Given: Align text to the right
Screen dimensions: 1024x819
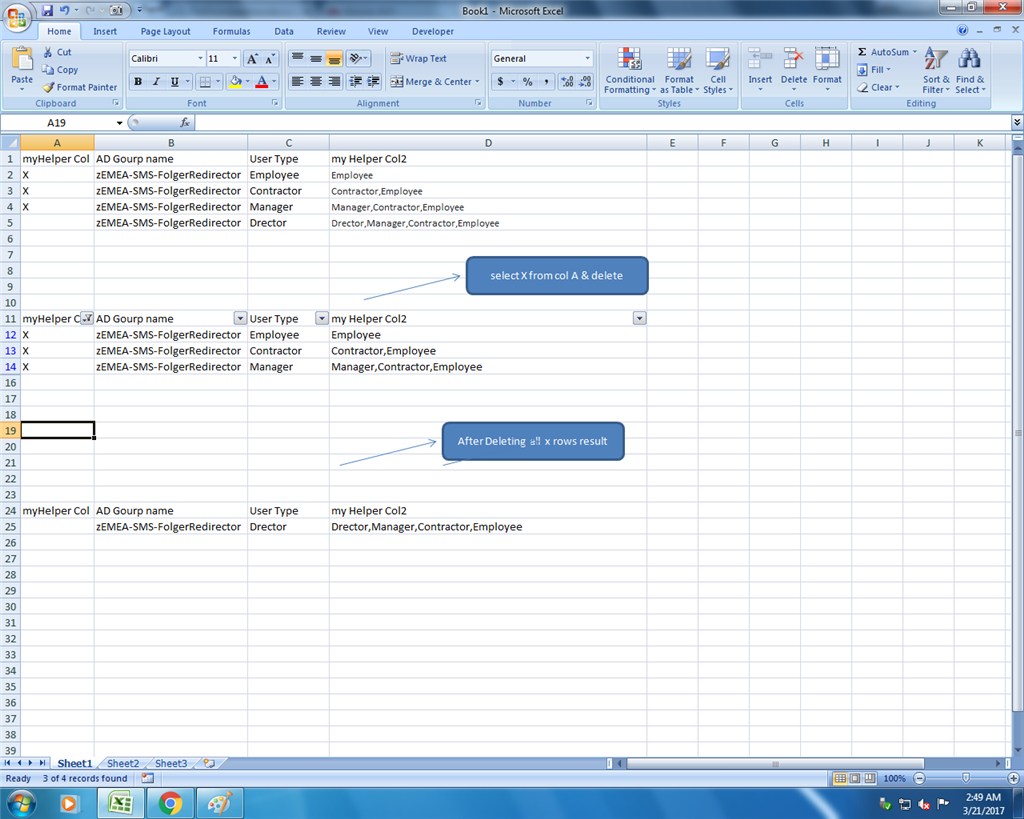Looking at the screenshot, I should coord(334,82).
